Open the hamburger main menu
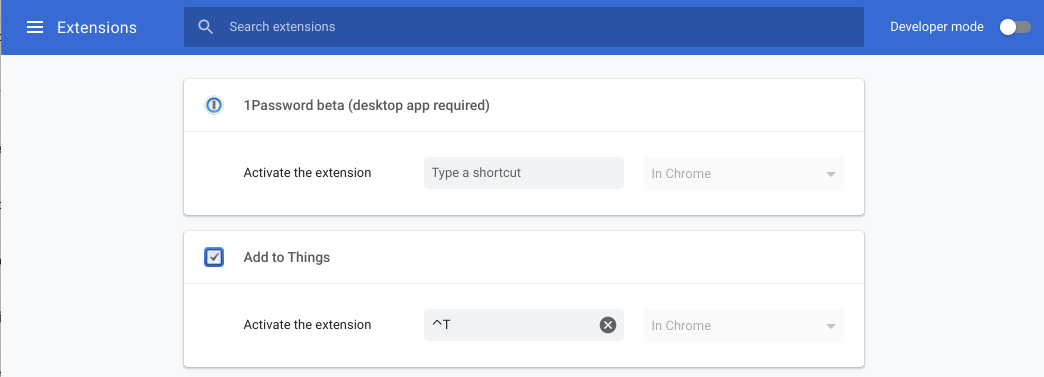Image resolution: width=1044 pixels, height=377 pixels. (35, 27)
